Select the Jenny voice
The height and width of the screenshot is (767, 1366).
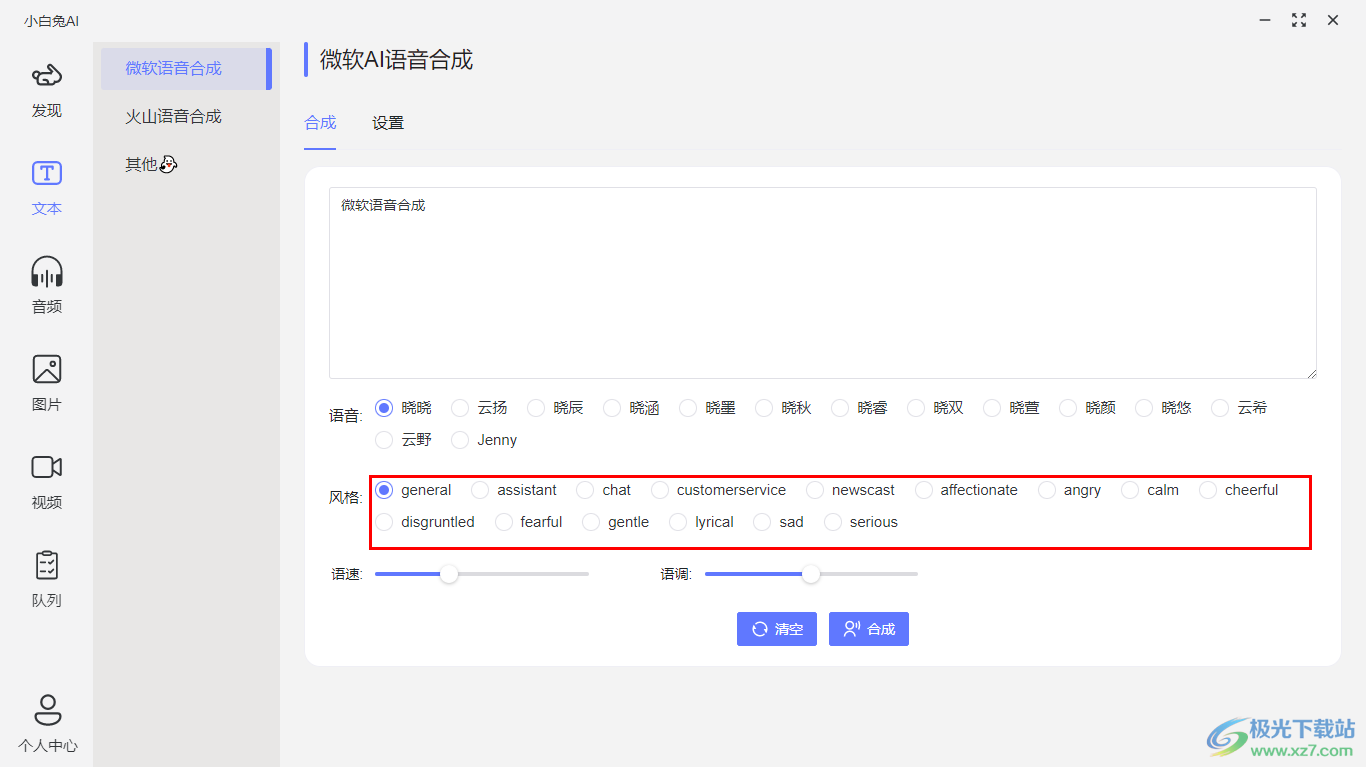pyautogui.click(x=485, y=440)
